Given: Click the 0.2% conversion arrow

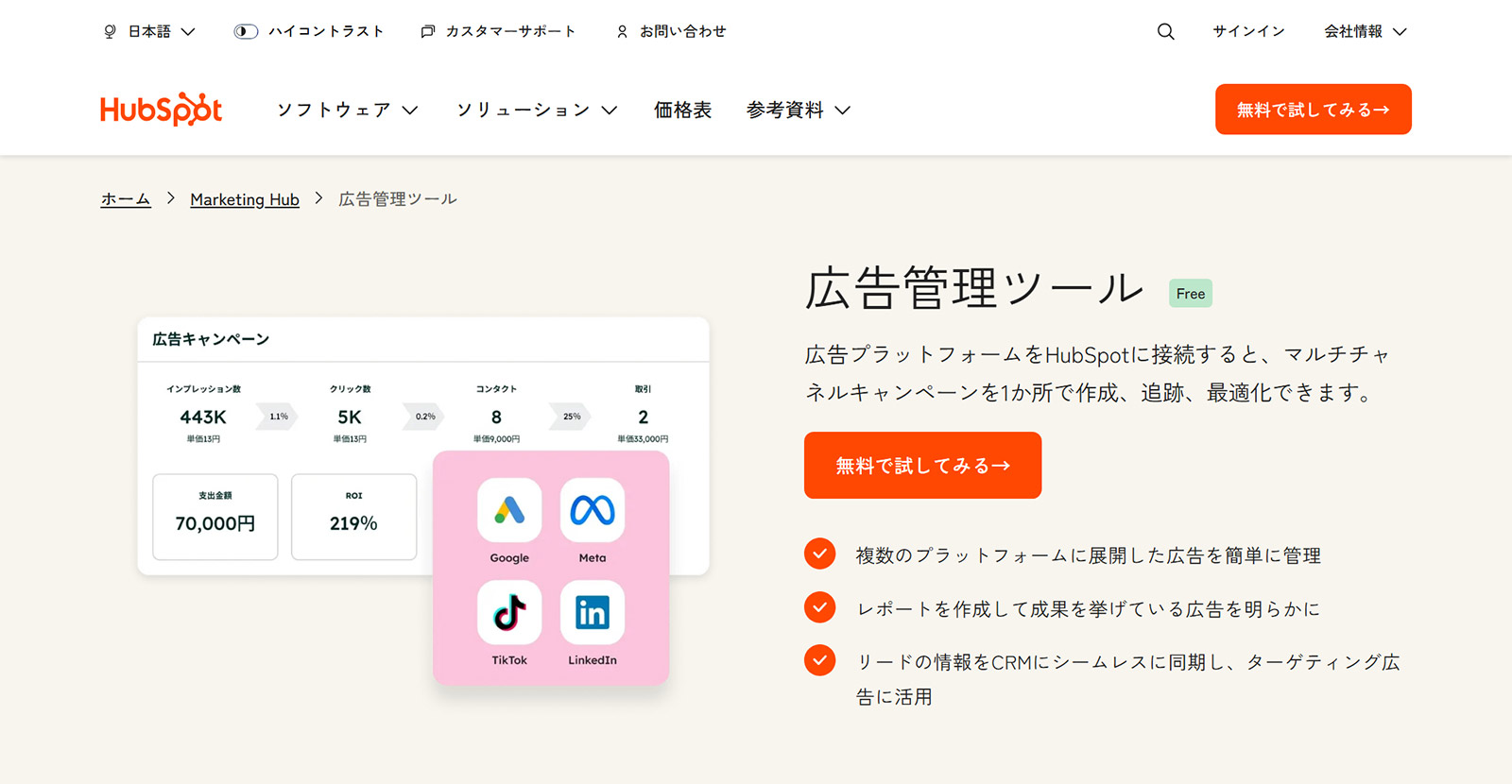Looking at the screenshot, I should 425,417.
